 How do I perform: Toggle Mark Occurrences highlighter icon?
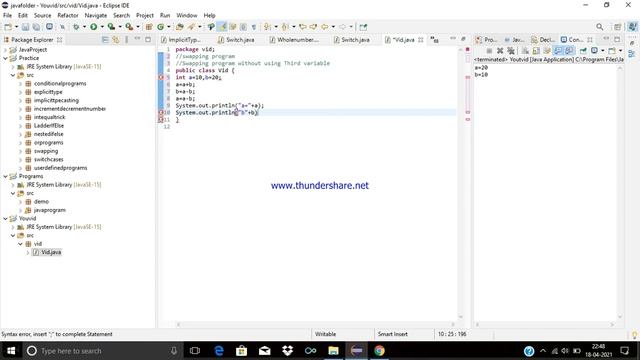pyautogui.click(x=222, y=27)
